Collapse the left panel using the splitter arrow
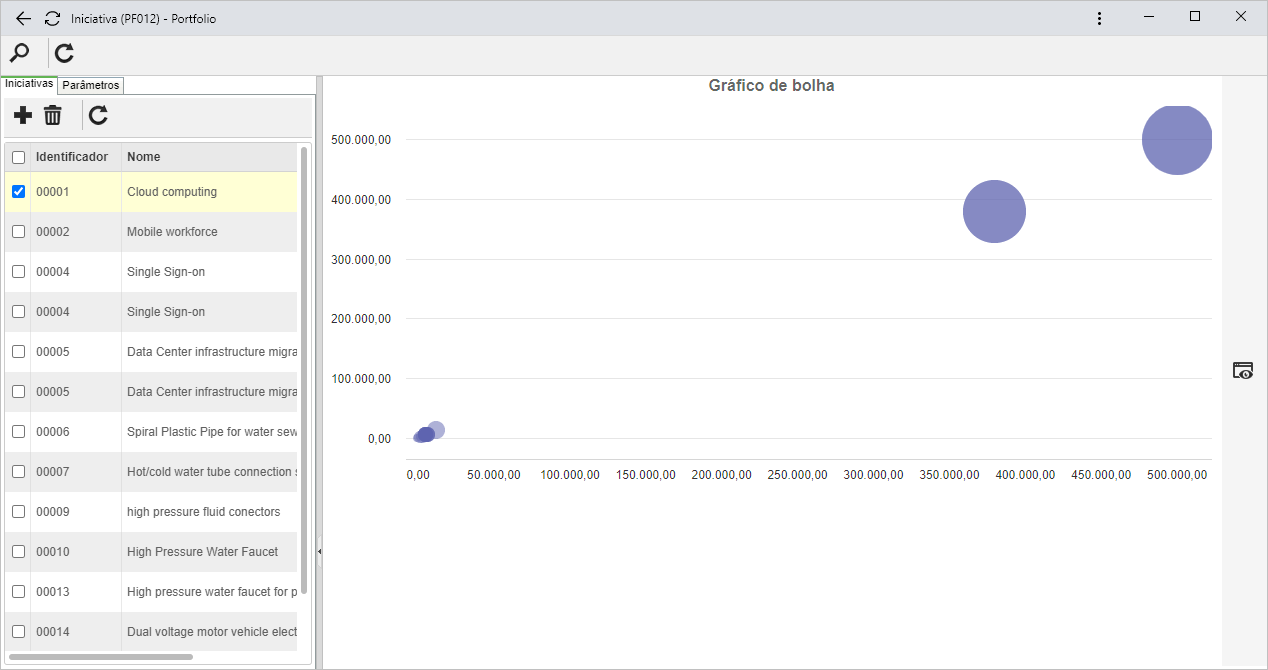1268x670 pixels. coord(319,550)
